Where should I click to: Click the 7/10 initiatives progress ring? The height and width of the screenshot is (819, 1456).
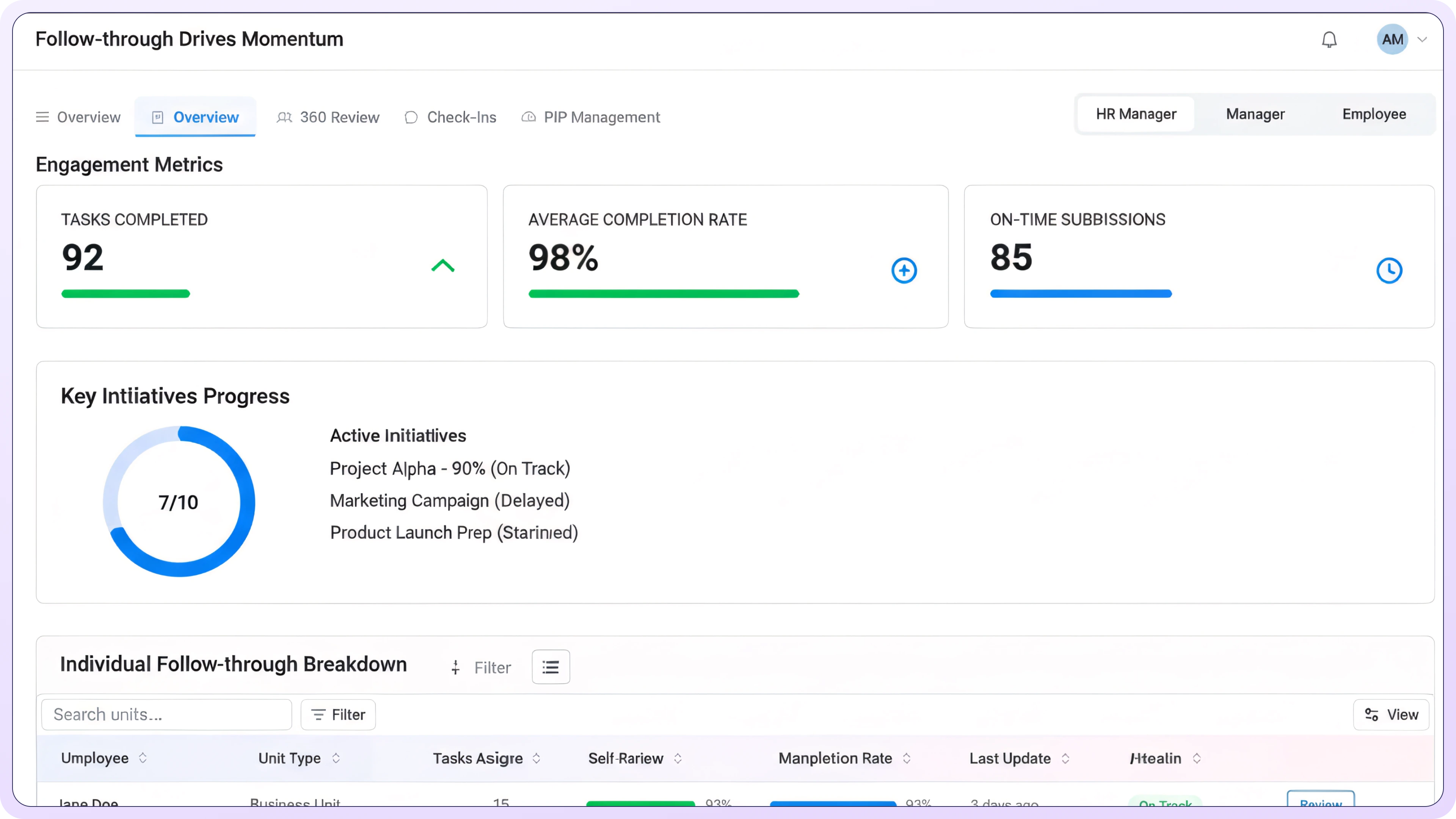tap(179, 501)
